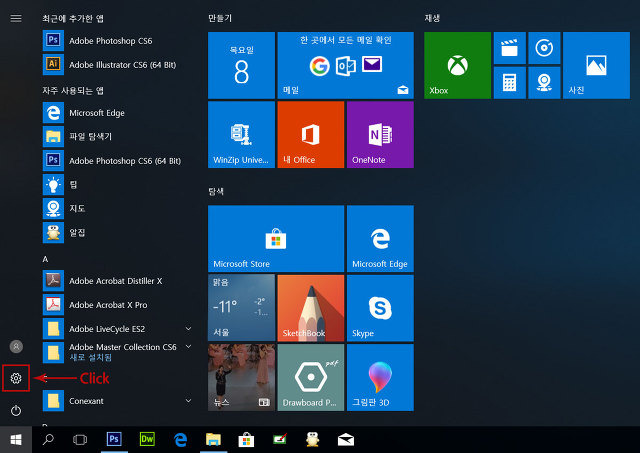Expand the Adobe Master Collection CS6 chevron
This screenshot has height=453, width=640.
point(188,346)
